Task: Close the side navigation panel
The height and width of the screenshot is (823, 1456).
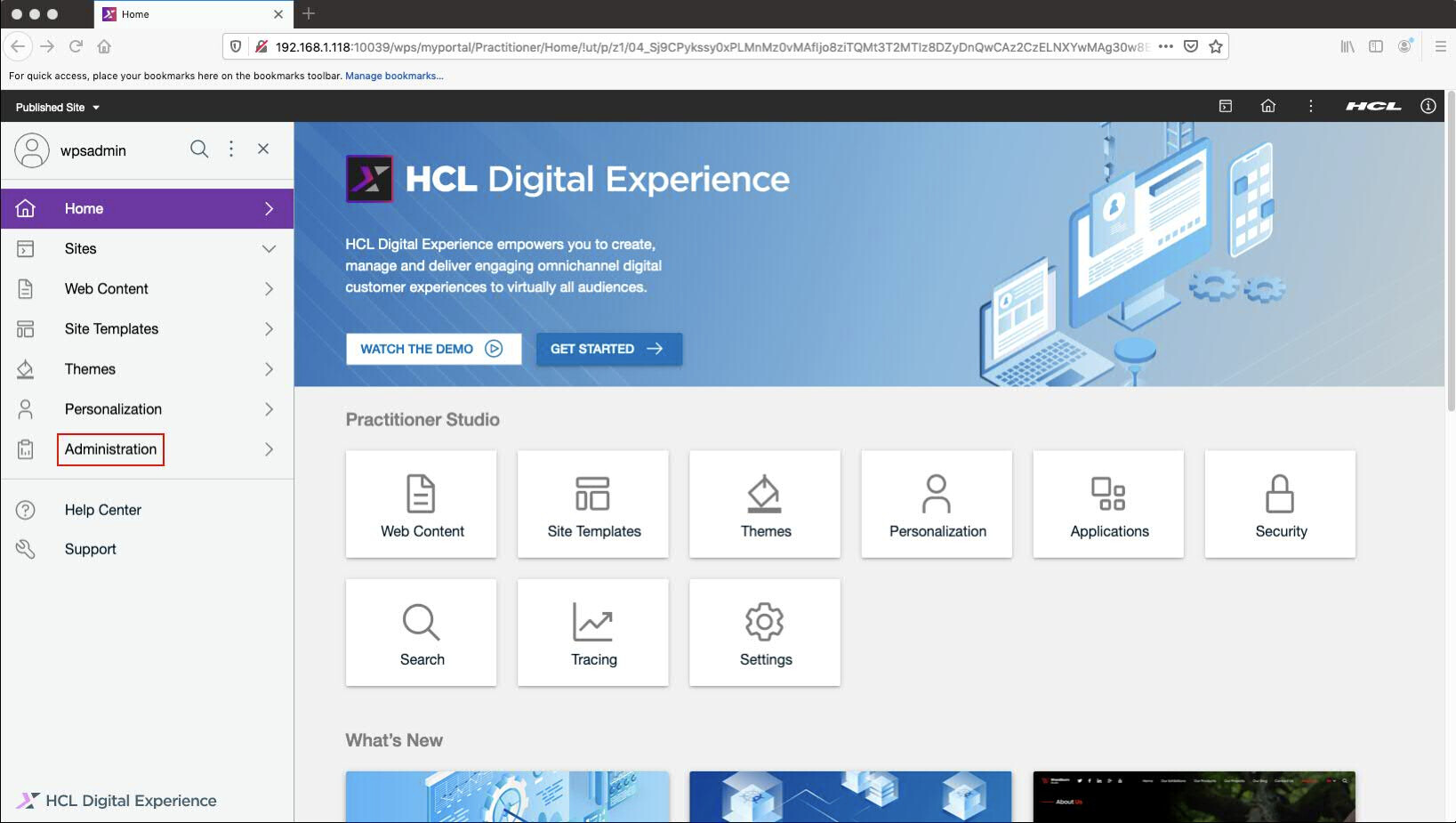Action: [x=263, y=149]
